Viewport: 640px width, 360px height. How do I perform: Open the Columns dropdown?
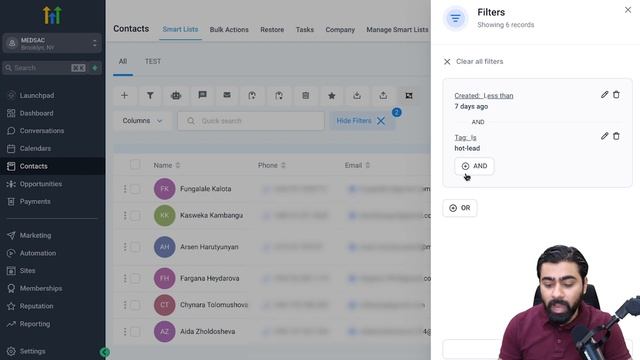click(x=142, y=121)
